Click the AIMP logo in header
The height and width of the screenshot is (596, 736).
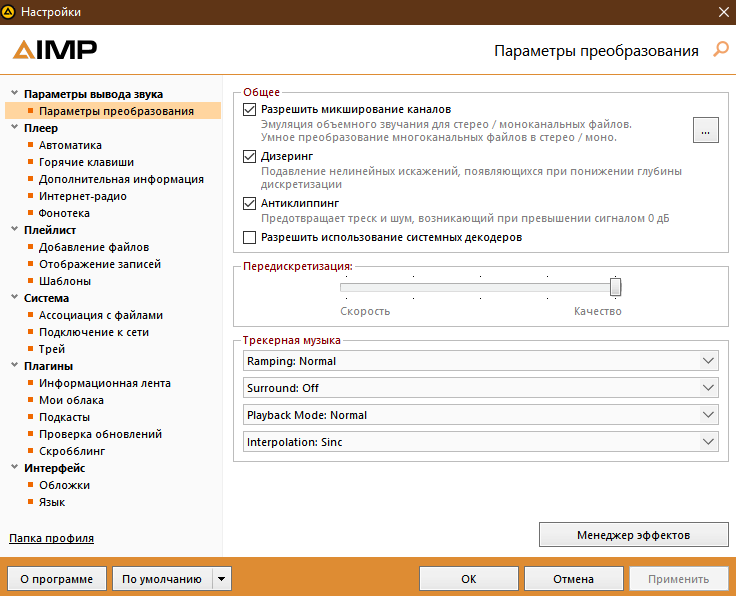click(x=55, y=50)
